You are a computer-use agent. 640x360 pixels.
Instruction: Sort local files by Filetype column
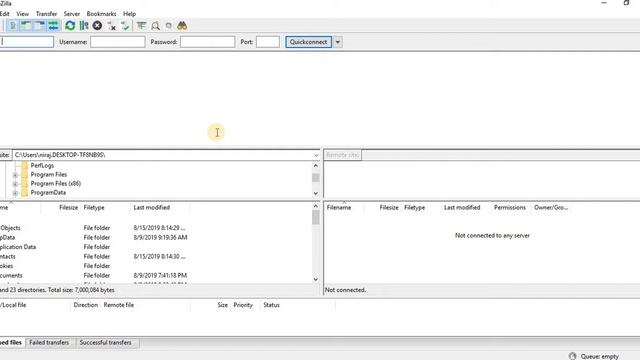pyautogui.click(x=94, y=208)
